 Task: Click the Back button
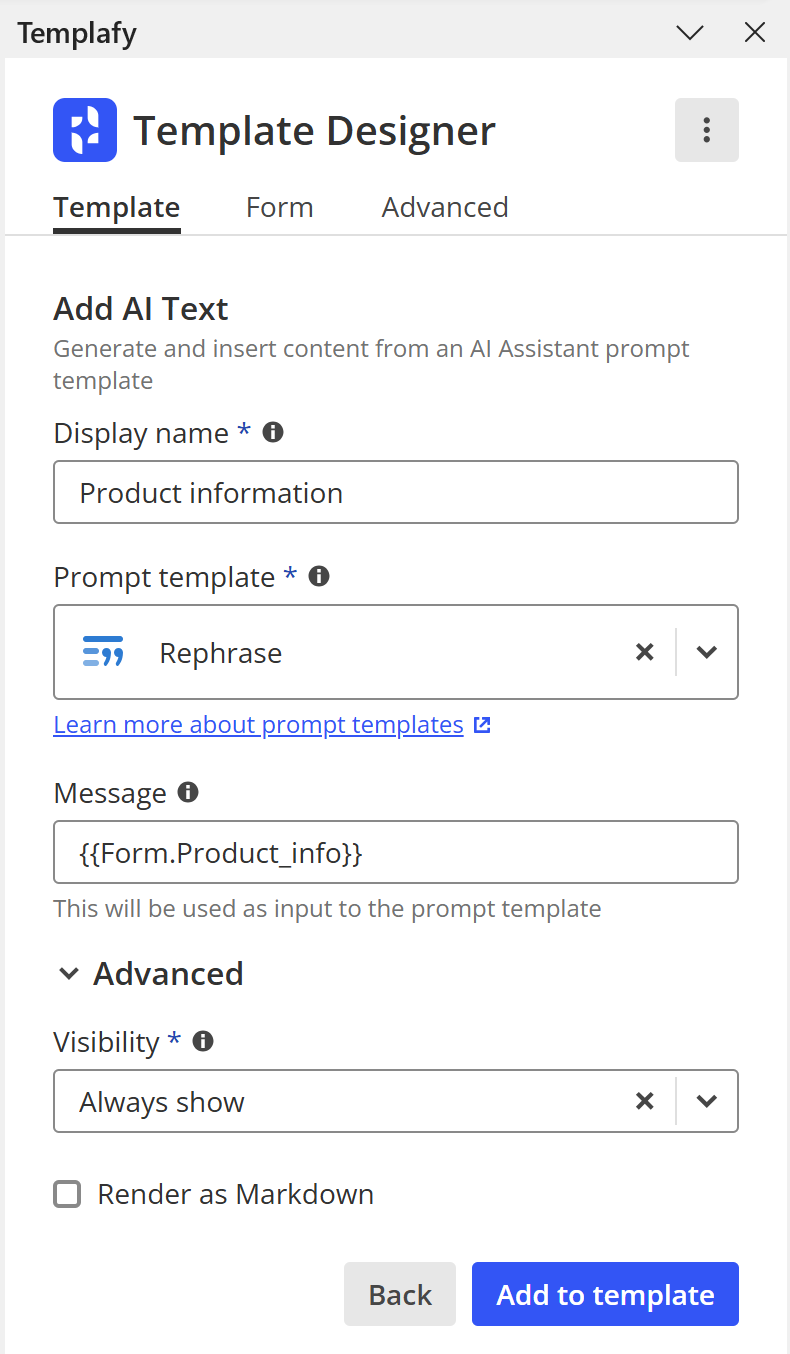400,1294
